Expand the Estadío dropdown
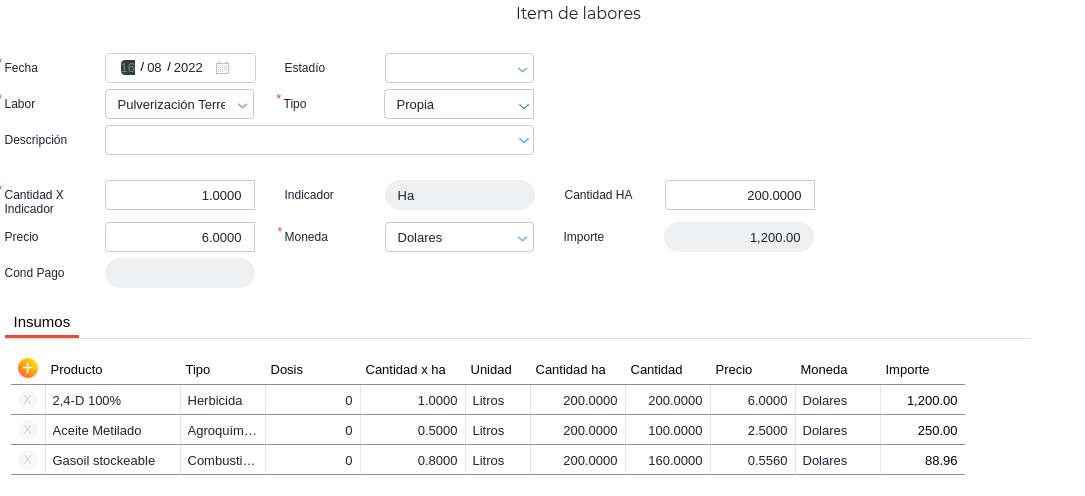This screenshot has width=1085, height=496. (x=521, y=69)
